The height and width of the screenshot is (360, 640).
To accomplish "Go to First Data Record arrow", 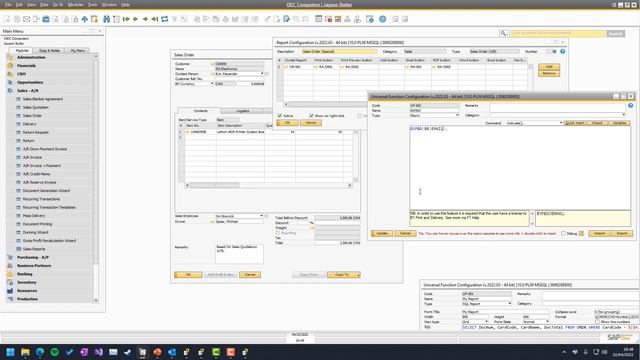I will click(x=126, y=19).
